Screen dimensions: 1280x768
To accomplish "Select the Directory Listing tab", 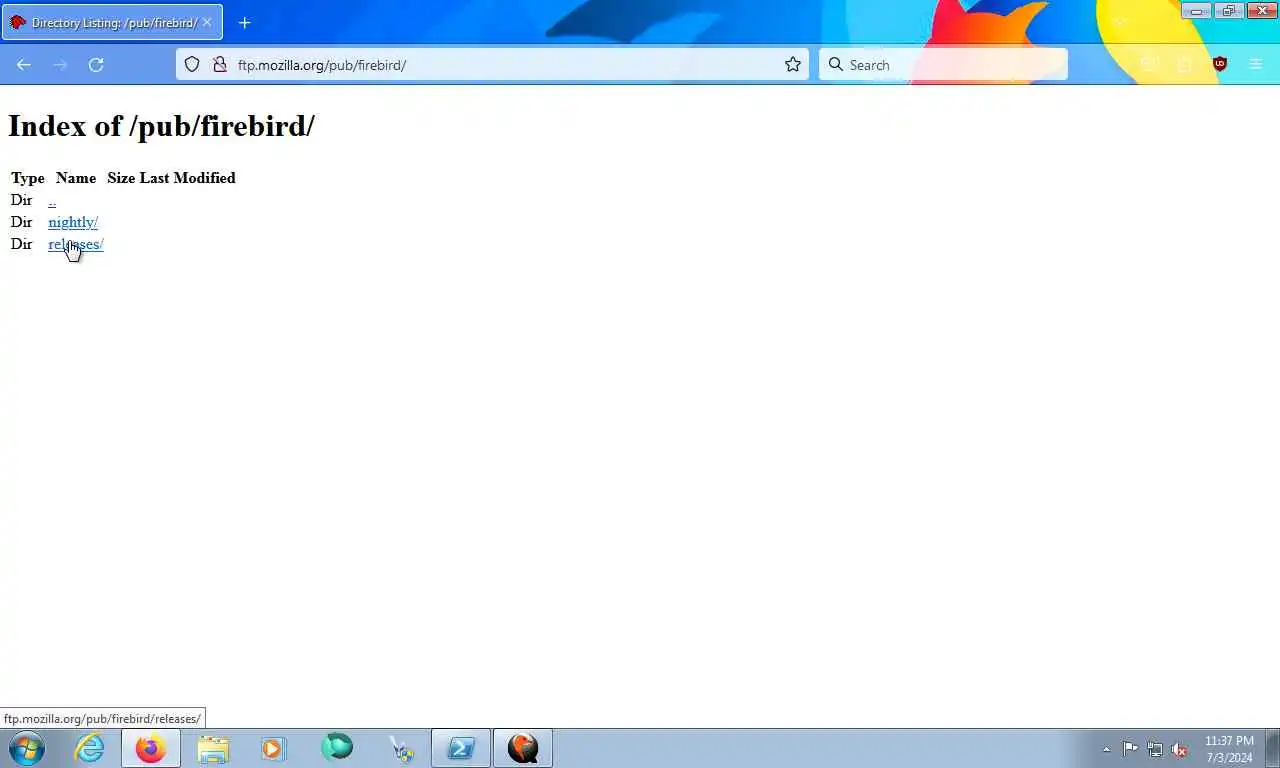I will pyautogui.click(x=112, y=22).
